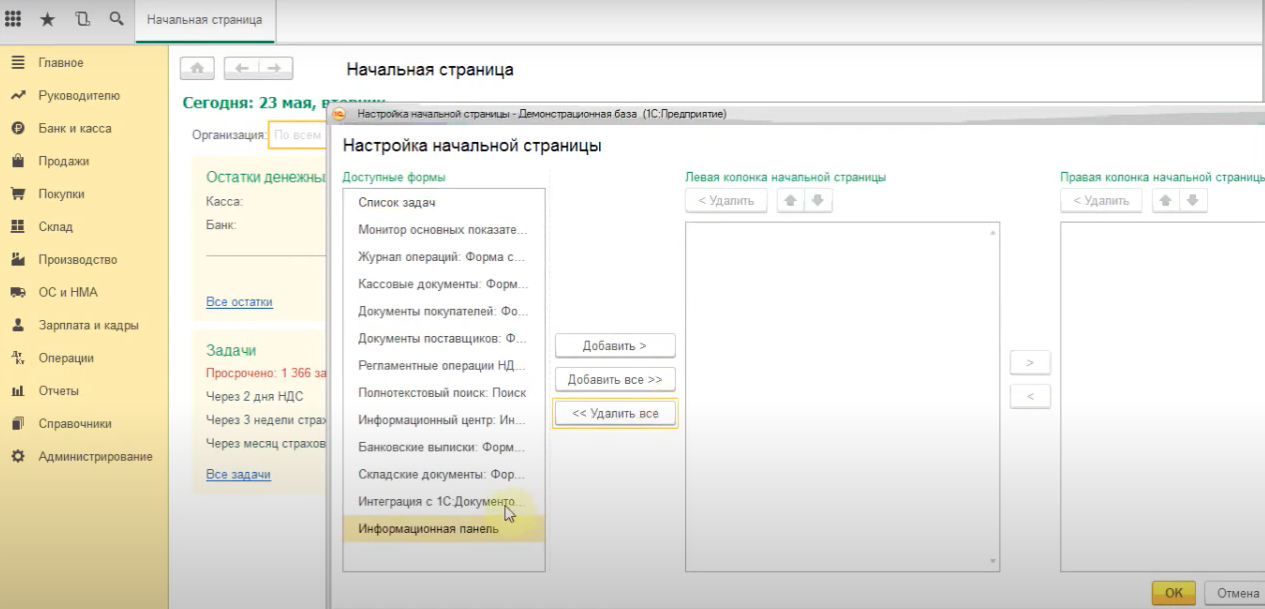Viewport: 1265px width, 609px height.
Task: Move up arrow in right column toolbar
Action: click(x=1165, y=201)
